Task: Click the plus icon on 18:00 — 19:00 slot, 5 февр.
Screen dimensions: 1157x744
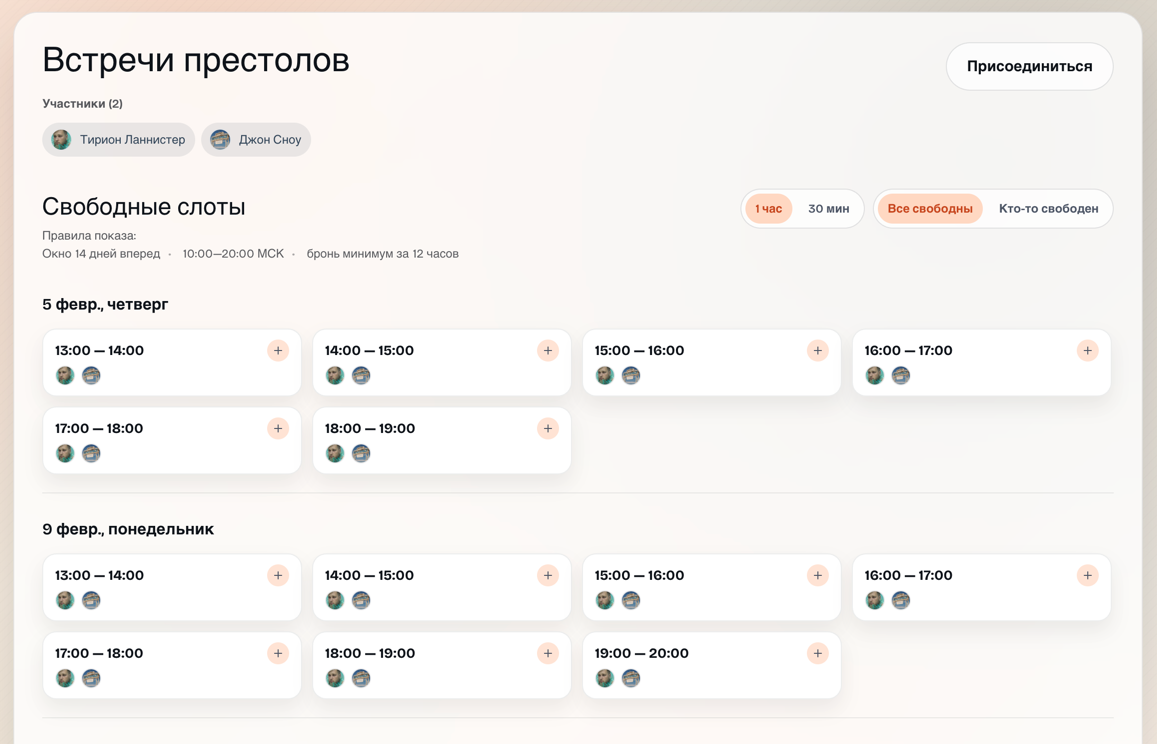Action: pos(548,428)
